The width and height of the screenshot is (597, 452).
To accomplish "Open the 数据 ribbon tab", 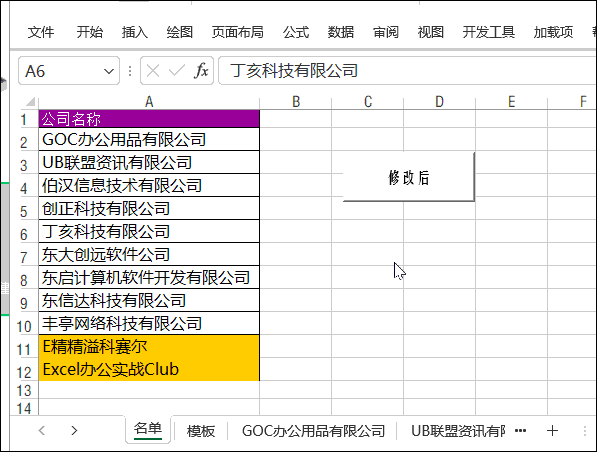I will 341,32.
